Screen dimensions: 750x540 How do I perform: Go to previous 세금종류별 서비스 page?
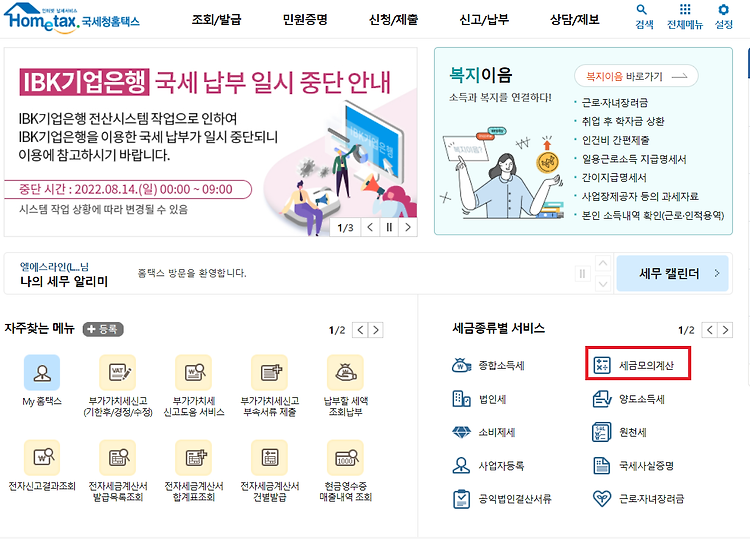pos(710,330)
